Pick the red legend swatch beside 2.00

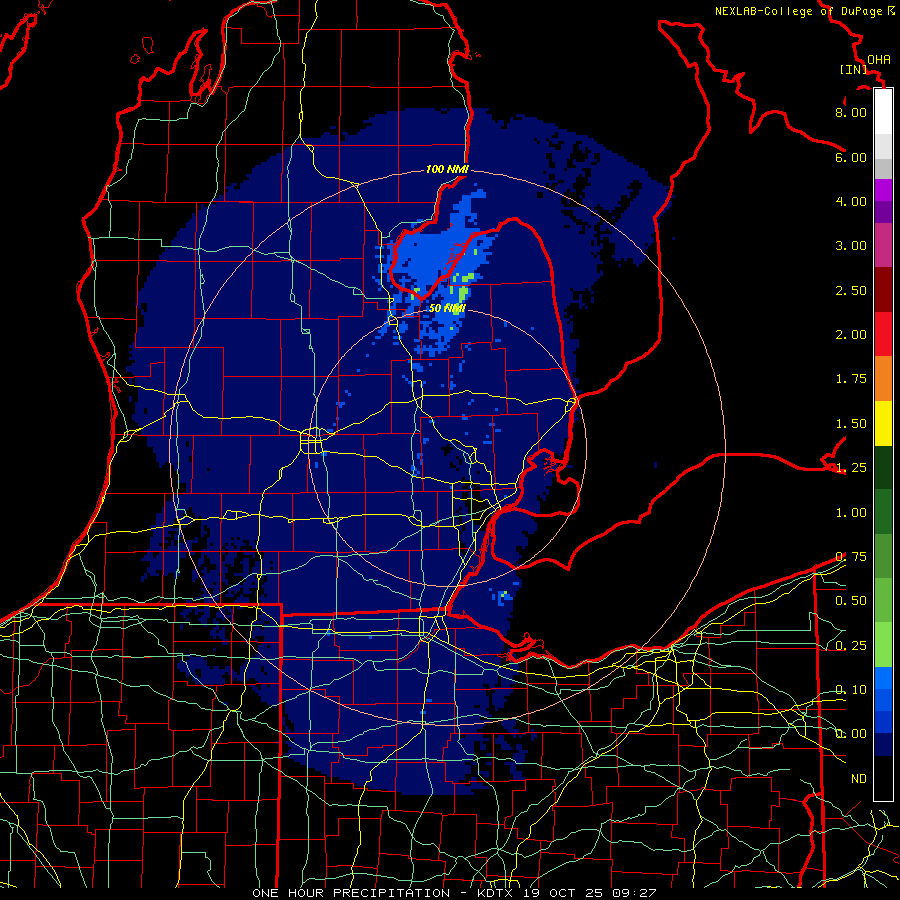pos(883,334)
